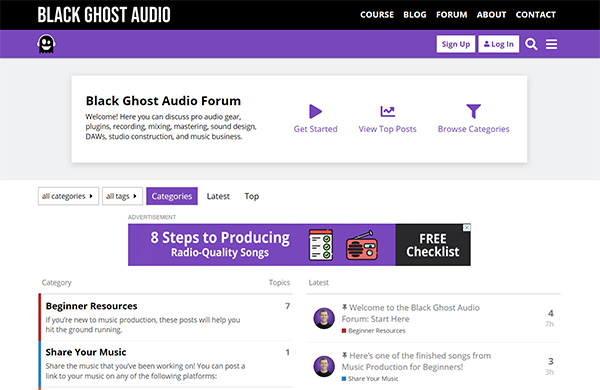Open the CONTACT nav item

coord(535,15)
